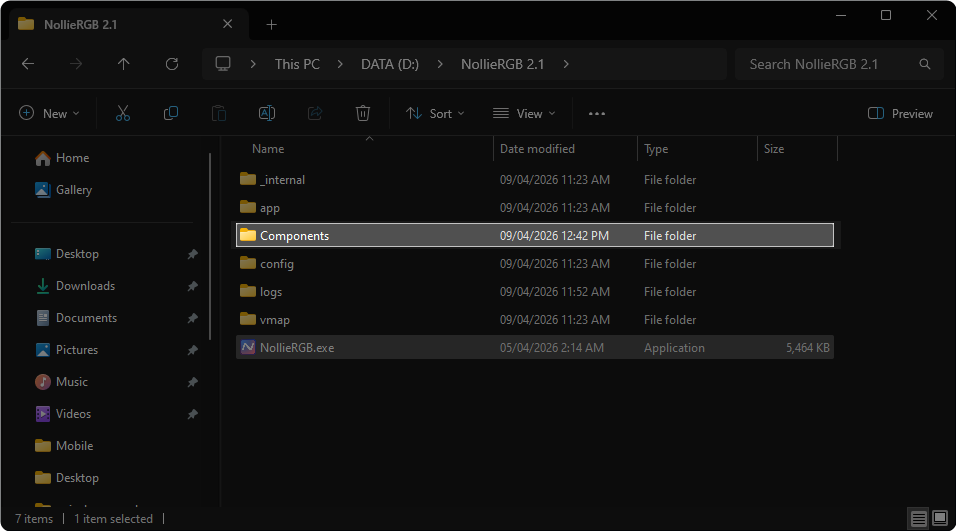
Task: Expand chevron before This PC breadcrumb
Action: pyautogui.click(x=253, y=64)
